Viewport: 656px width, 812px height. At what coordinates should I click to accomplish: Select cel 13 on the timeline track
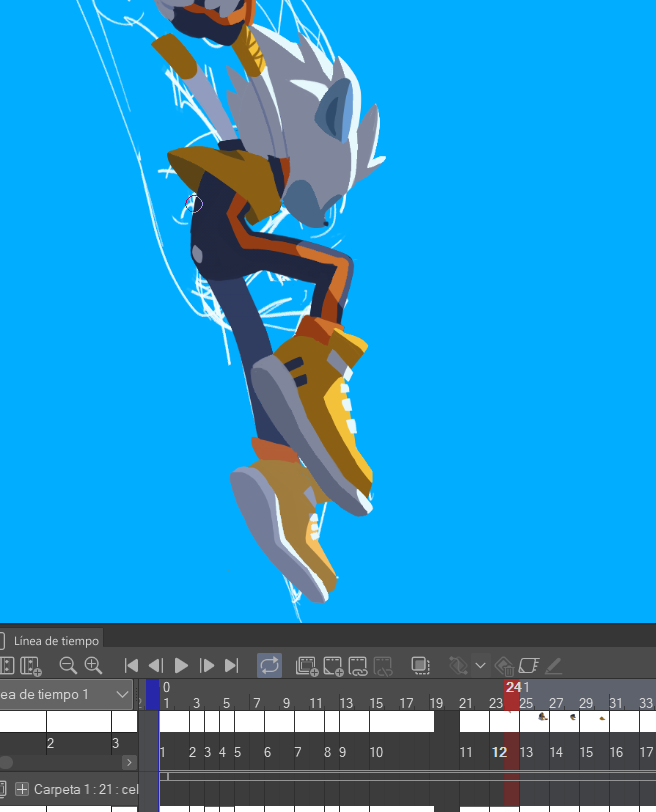click(526, 752)
